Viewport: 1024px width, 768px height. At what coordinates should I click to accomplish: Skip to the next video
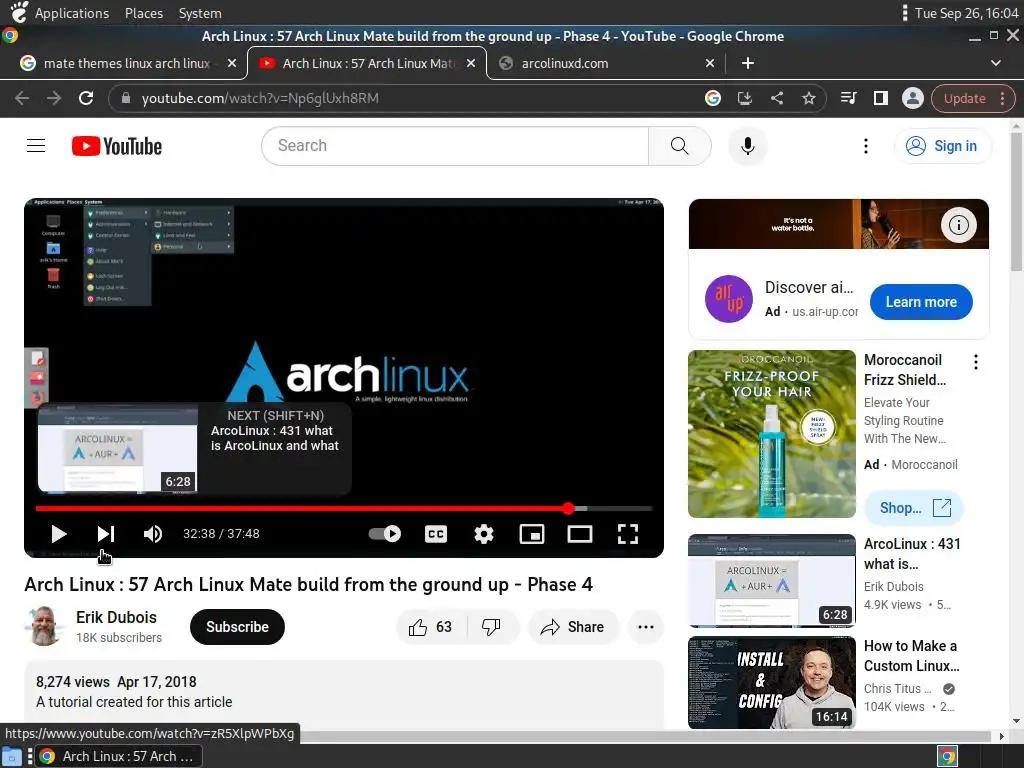(x=106, y=534)
